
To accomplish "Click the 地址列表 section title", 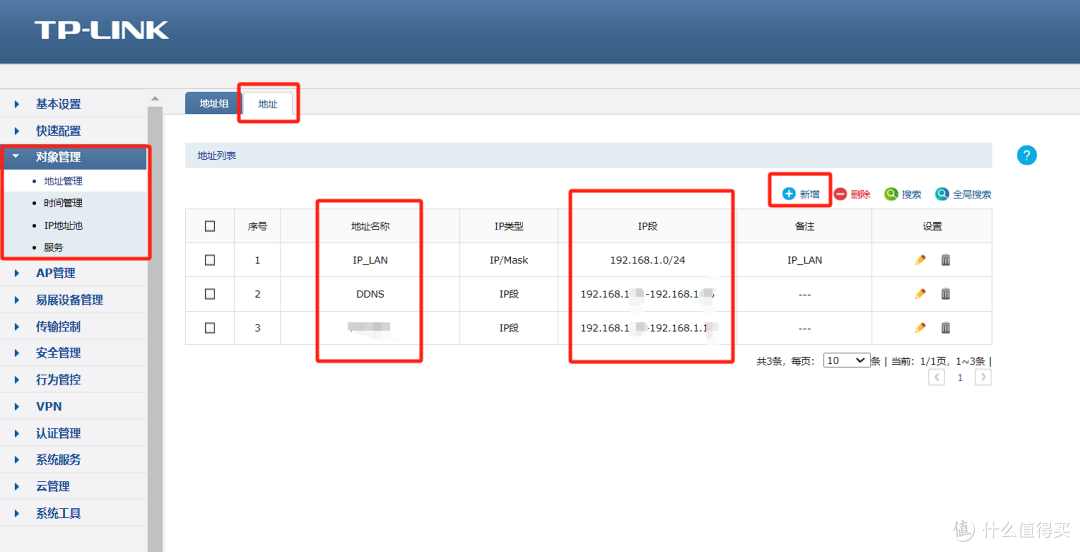I will point(217,156).
